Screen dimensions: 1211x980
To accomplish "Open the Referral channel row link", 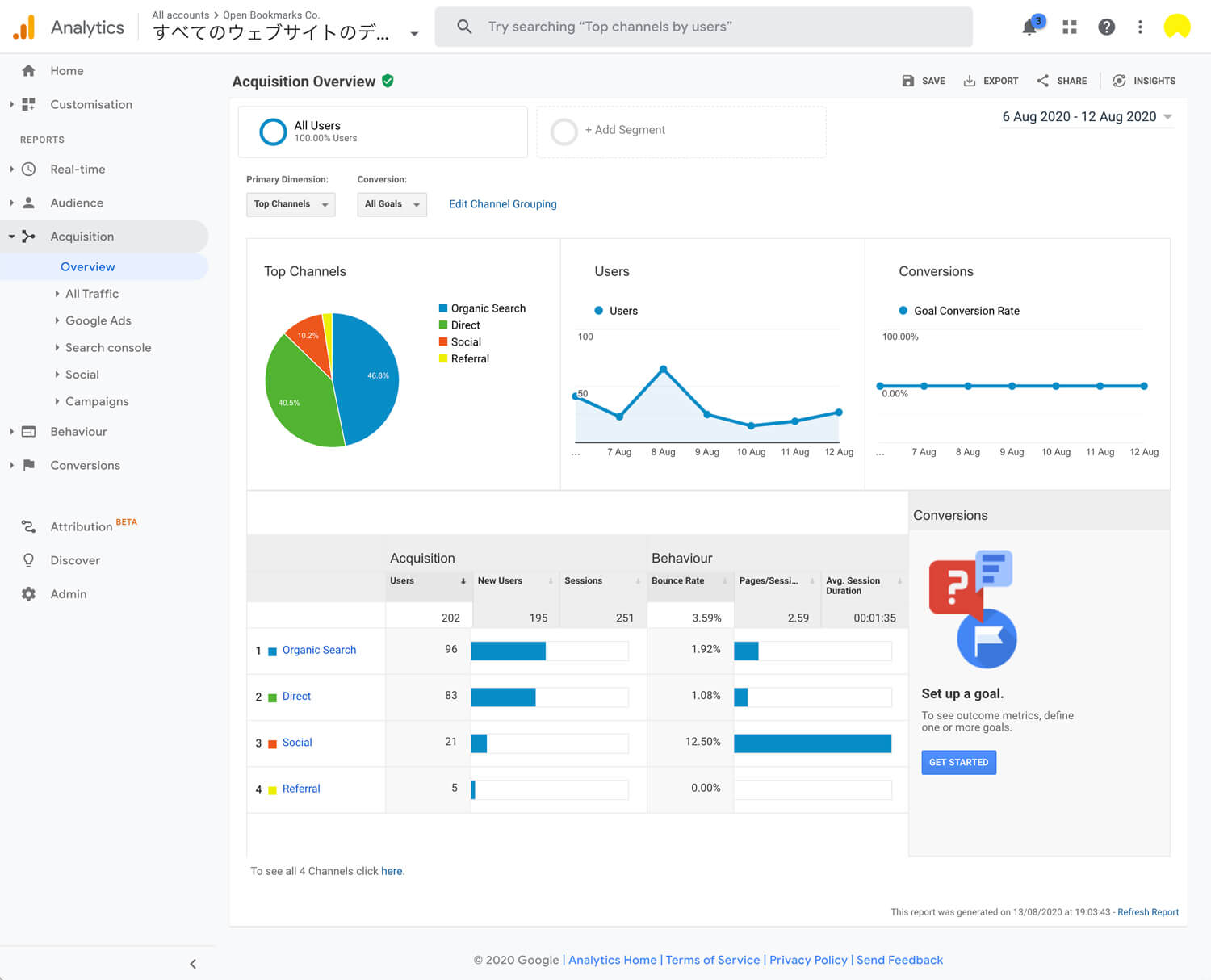I will click(301, 789).
